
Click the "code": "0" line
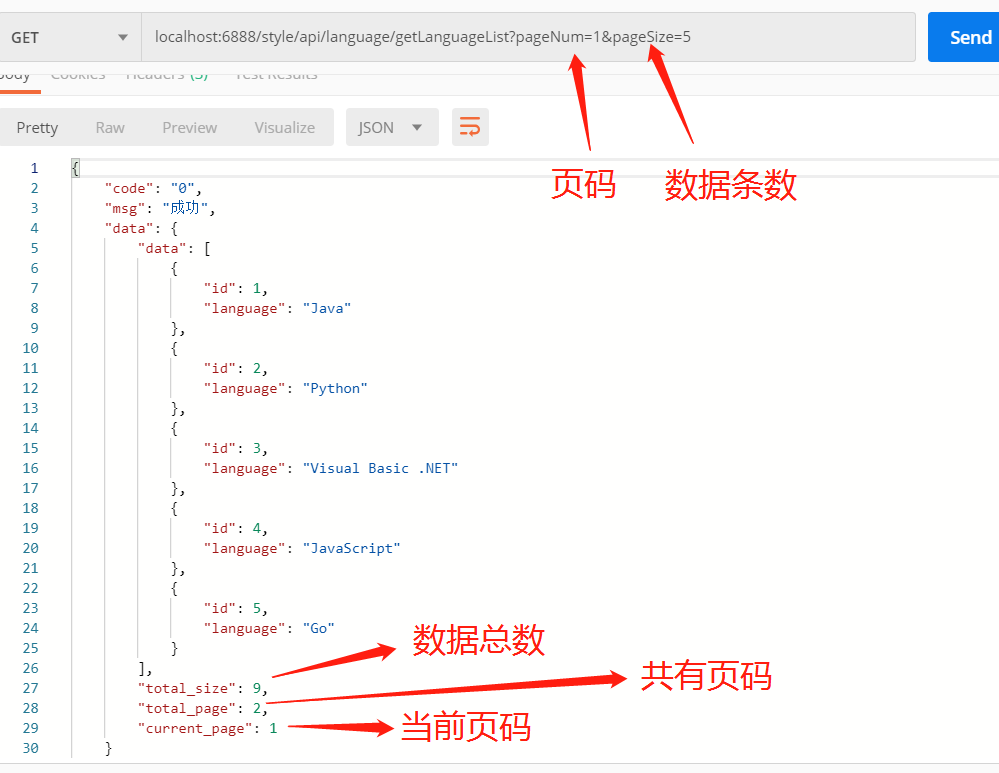(x=153, y=189)
